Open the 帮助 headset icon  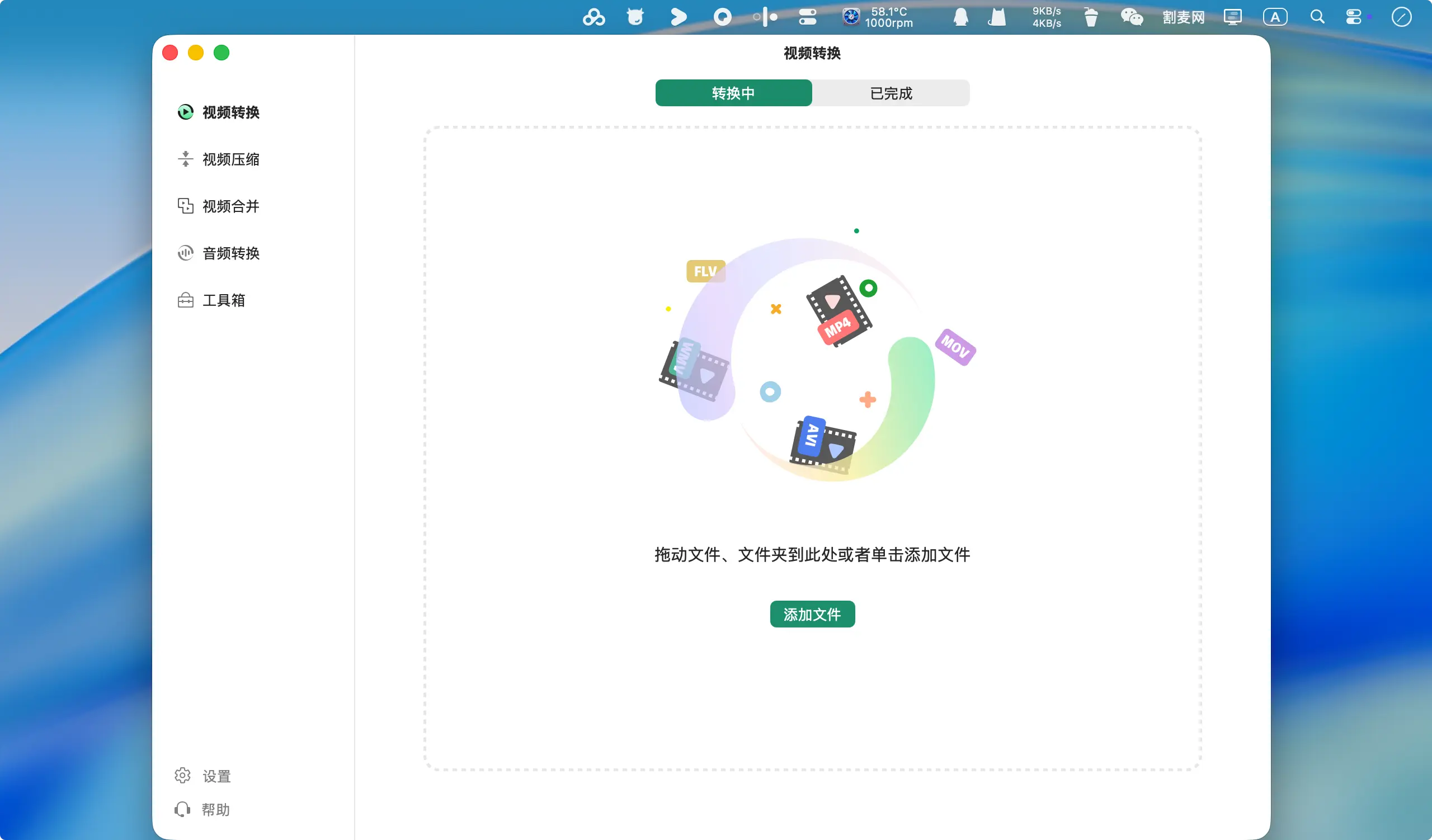(x=182, y=809)
